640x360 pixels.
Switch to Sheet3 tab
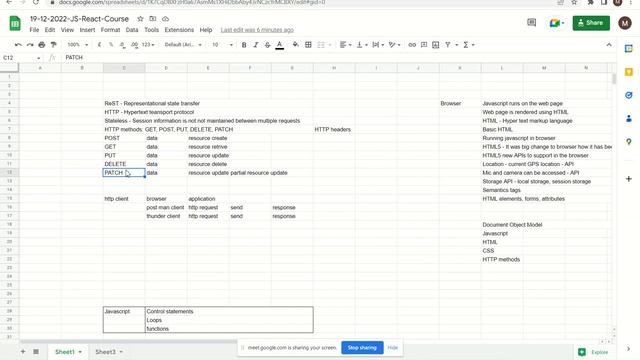109,352
